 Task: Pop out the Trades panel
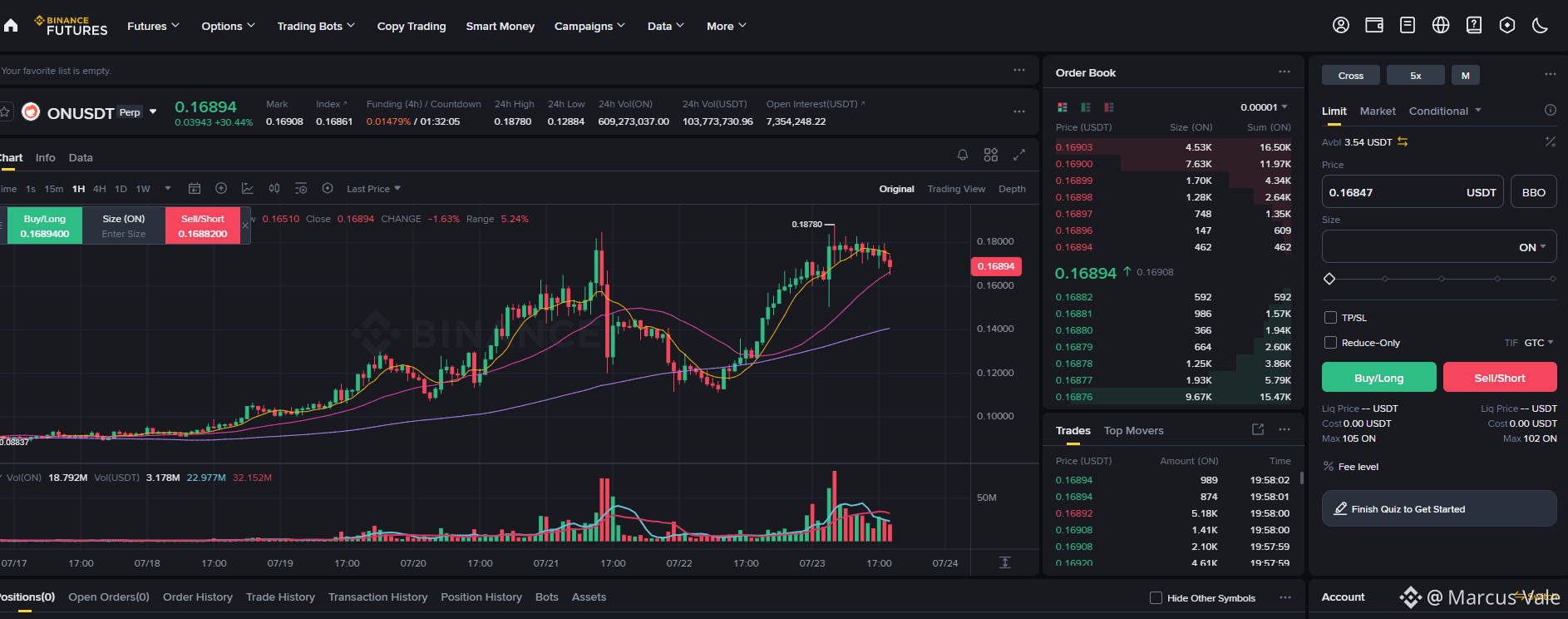click(x=1258, y=429)
